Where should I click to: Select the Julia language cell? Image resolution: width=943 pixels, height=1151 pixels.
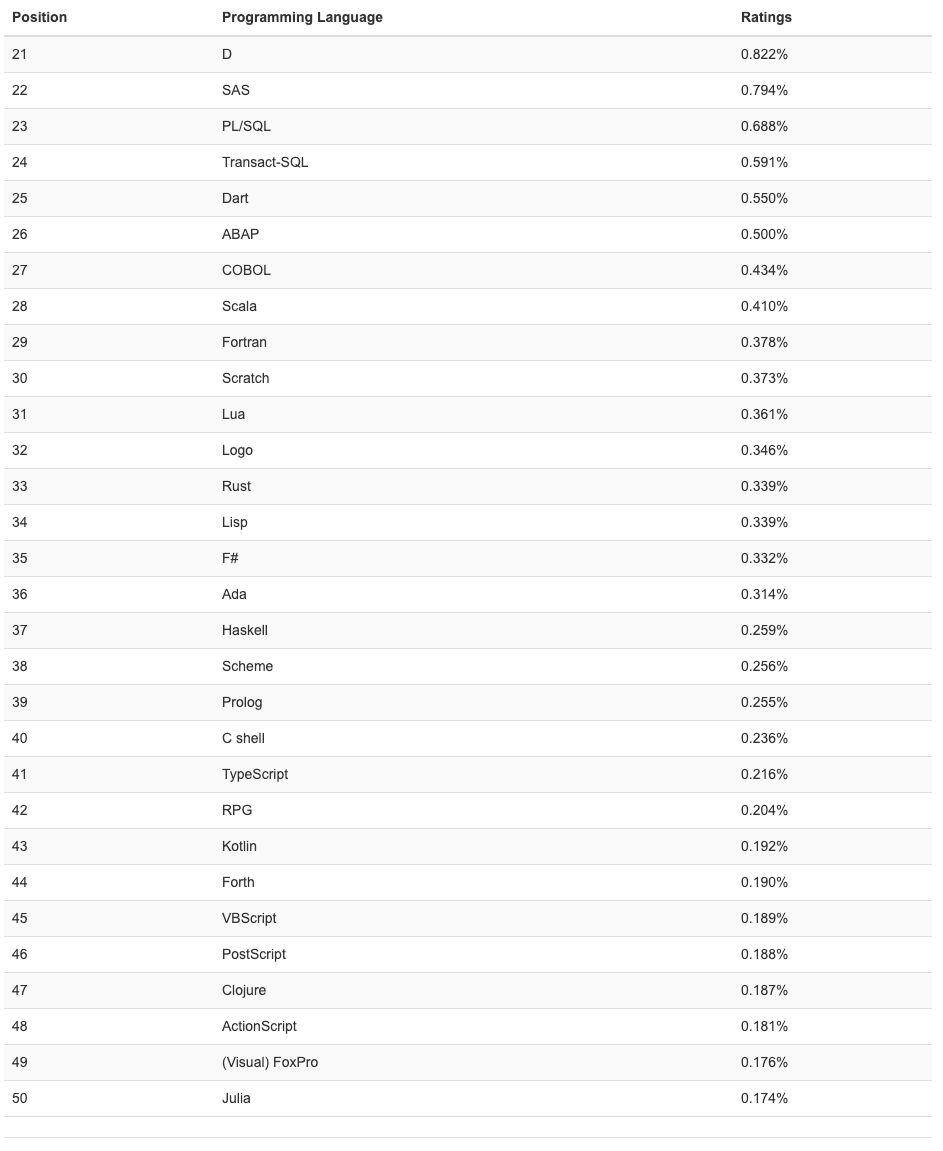pos(236,1098)
